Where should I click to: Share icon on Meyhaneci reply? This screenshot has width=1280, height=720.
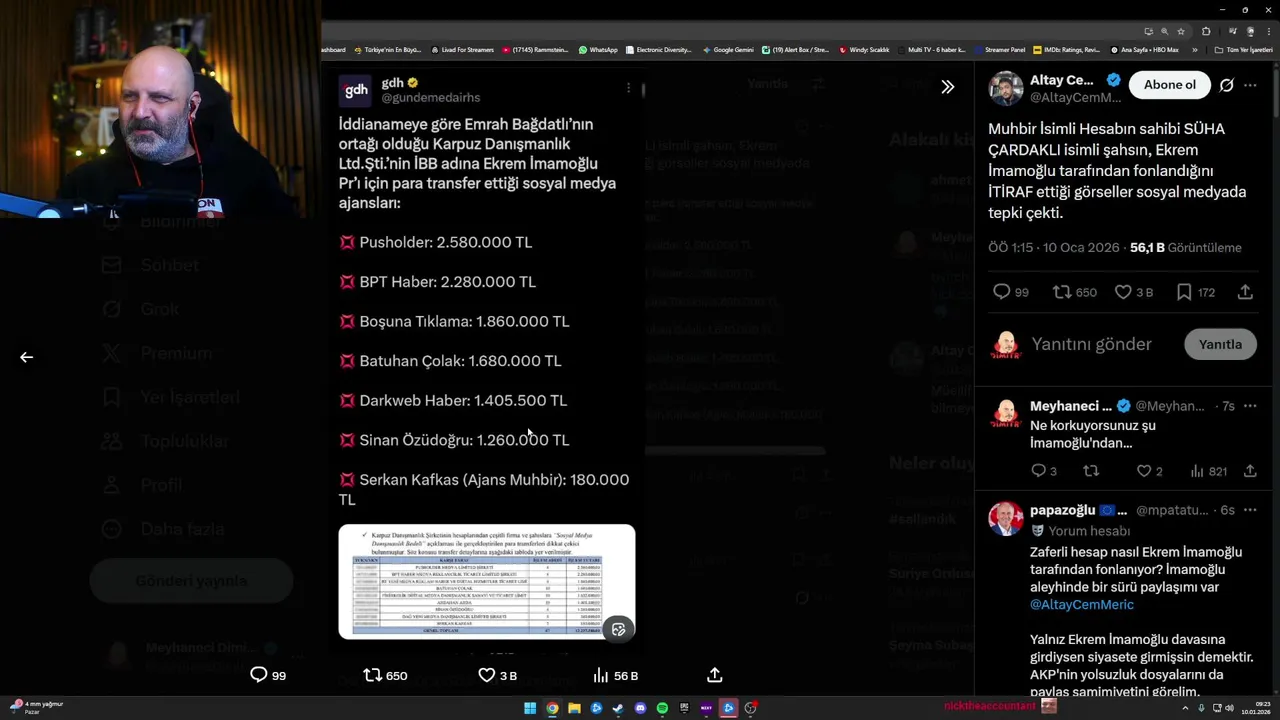1250,471
